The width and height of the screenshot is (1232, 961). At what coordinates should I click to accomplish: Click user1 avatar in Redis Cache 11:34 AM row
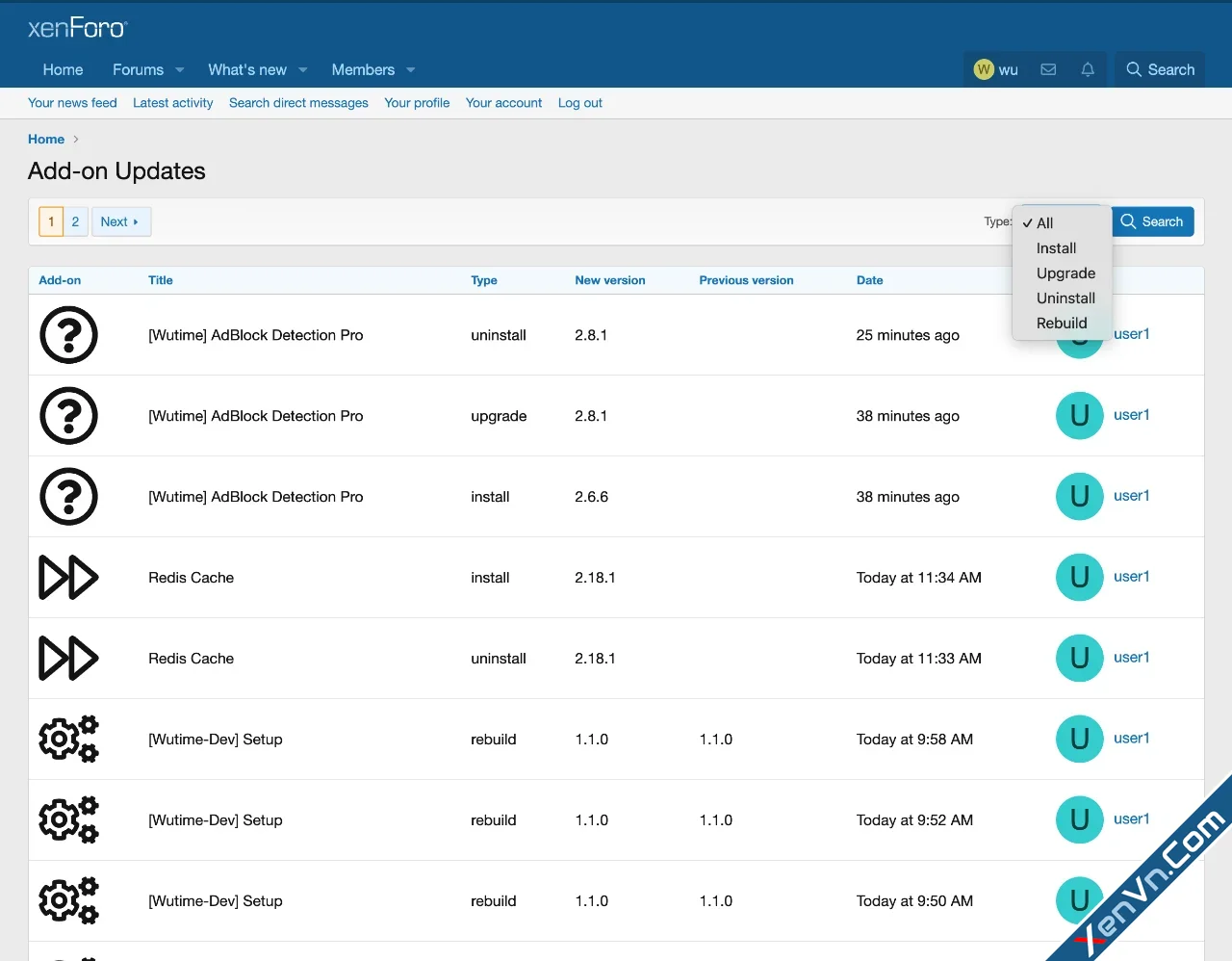click(x=1080, y=578)
